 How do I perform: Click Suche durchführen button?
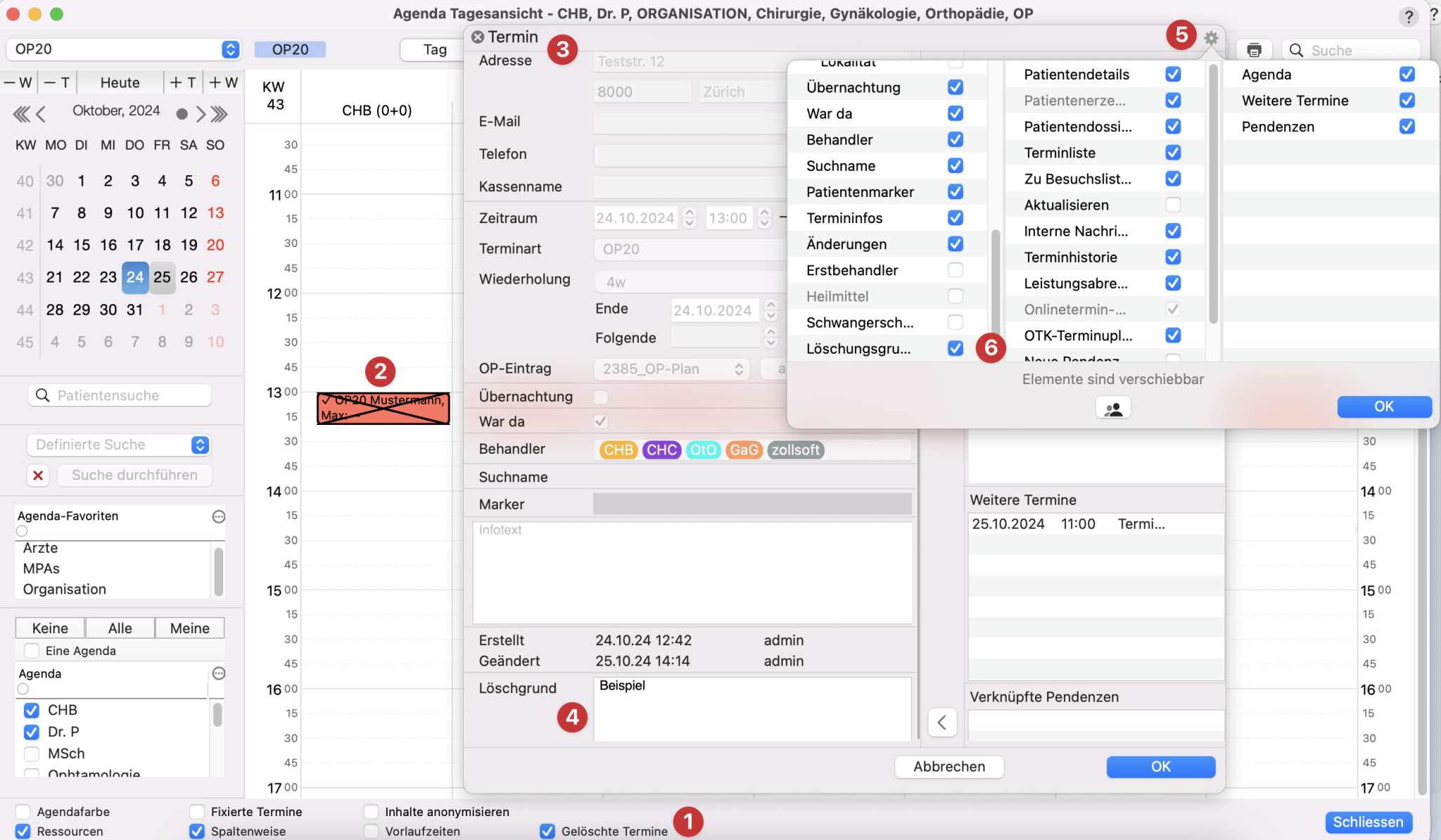(x=134, y=475)
